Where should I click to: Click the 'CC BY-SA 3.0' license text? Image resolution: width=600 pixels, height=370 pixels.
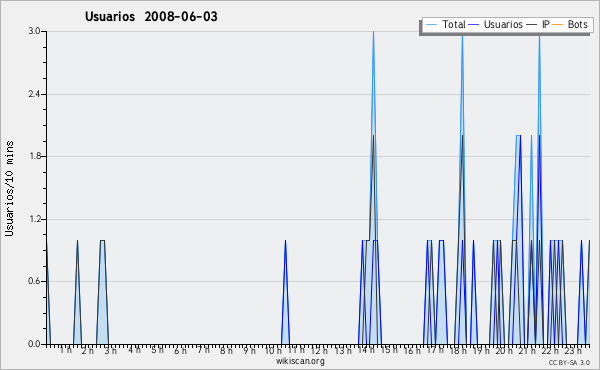(x=569, y=362)
